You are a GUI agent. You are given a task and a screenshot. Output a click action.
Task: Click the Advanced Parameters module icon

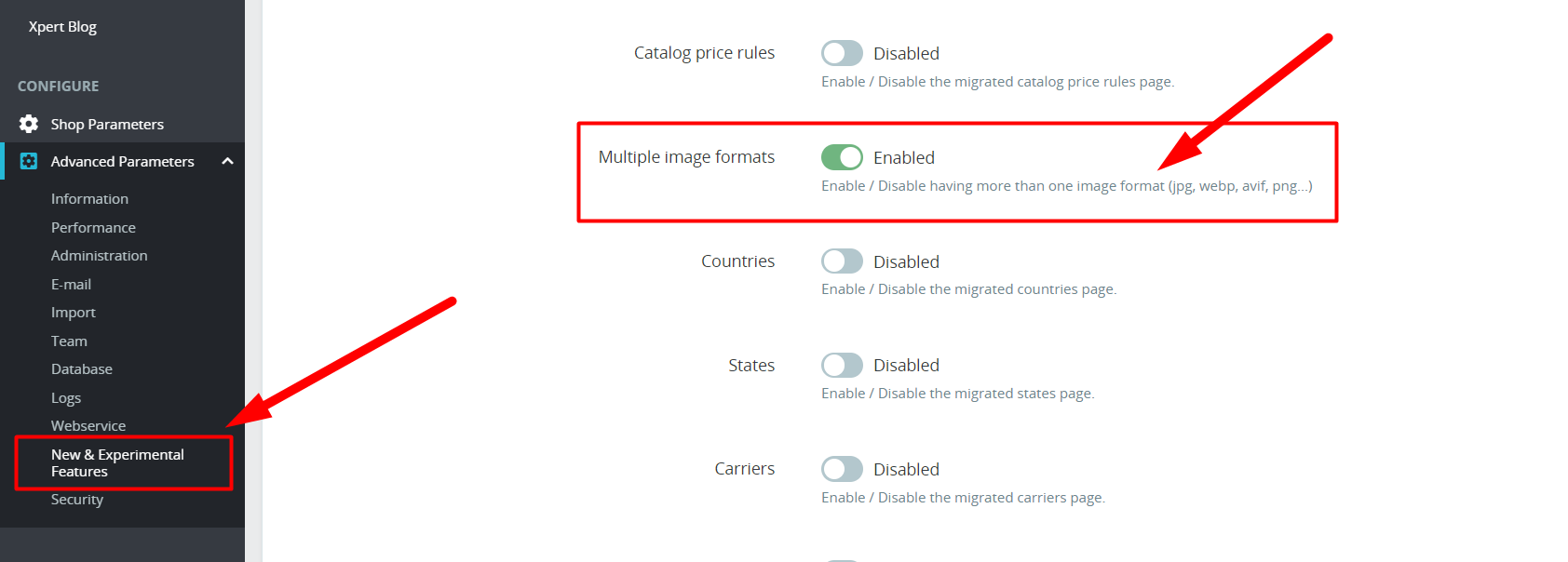coord(28,161)
